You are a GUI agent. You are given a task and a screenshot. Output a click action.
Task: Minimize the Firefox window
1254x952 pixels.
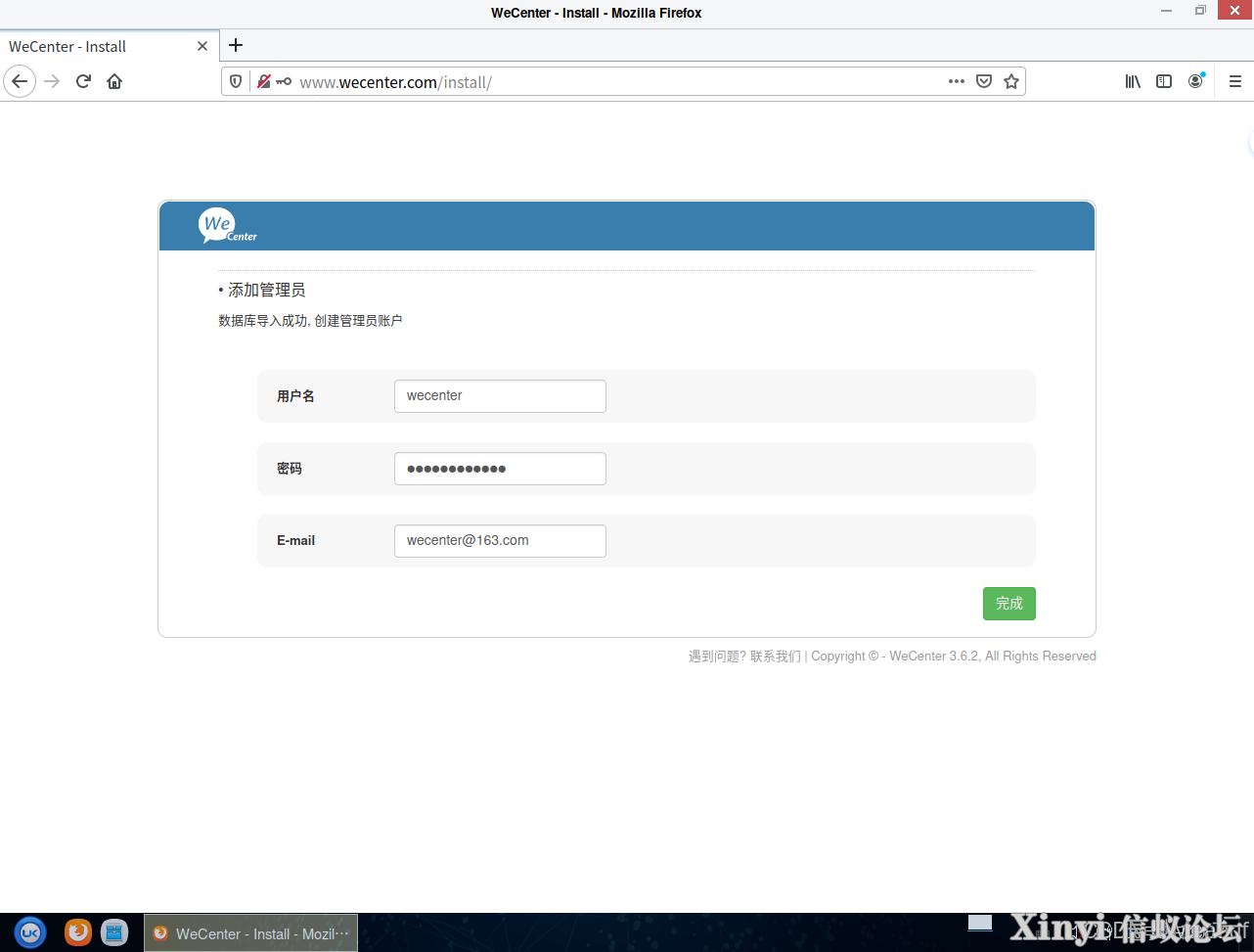(1167, 10)
